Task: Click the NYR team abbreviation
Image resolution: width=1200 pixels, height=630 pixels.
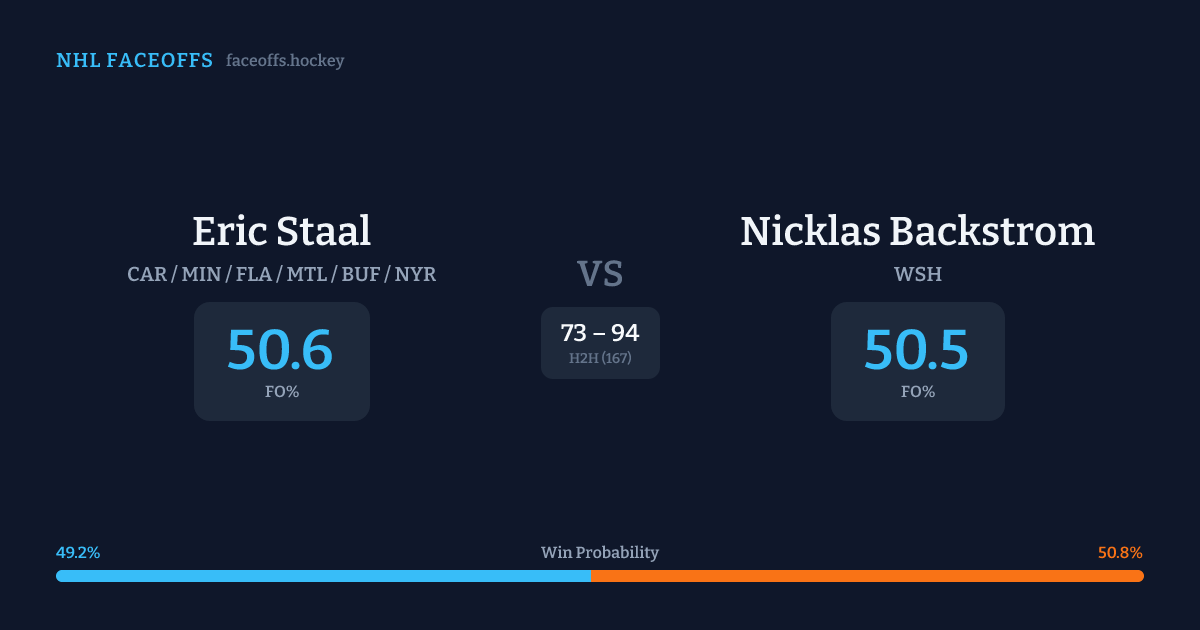Action: 415,274
